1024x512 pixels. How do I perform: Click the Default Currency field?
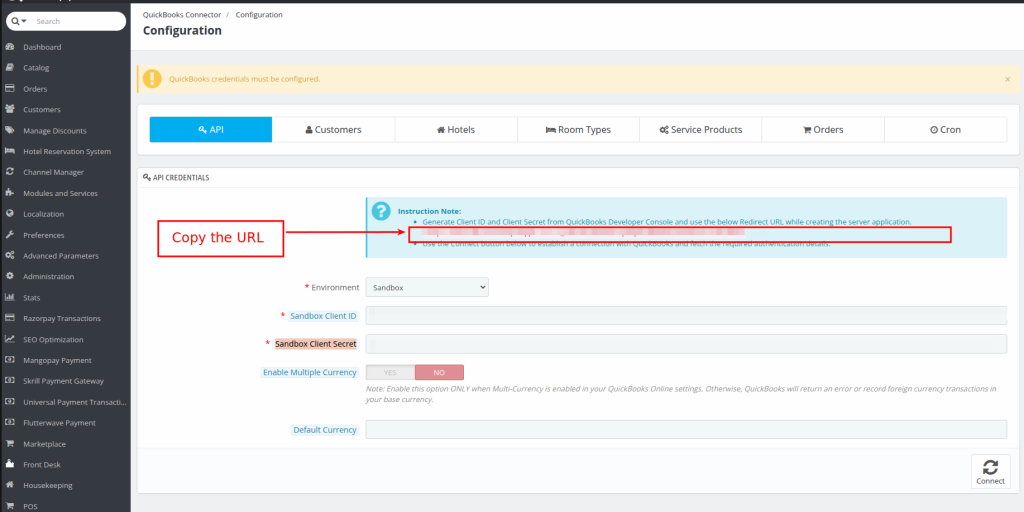(x=686, y=430)
